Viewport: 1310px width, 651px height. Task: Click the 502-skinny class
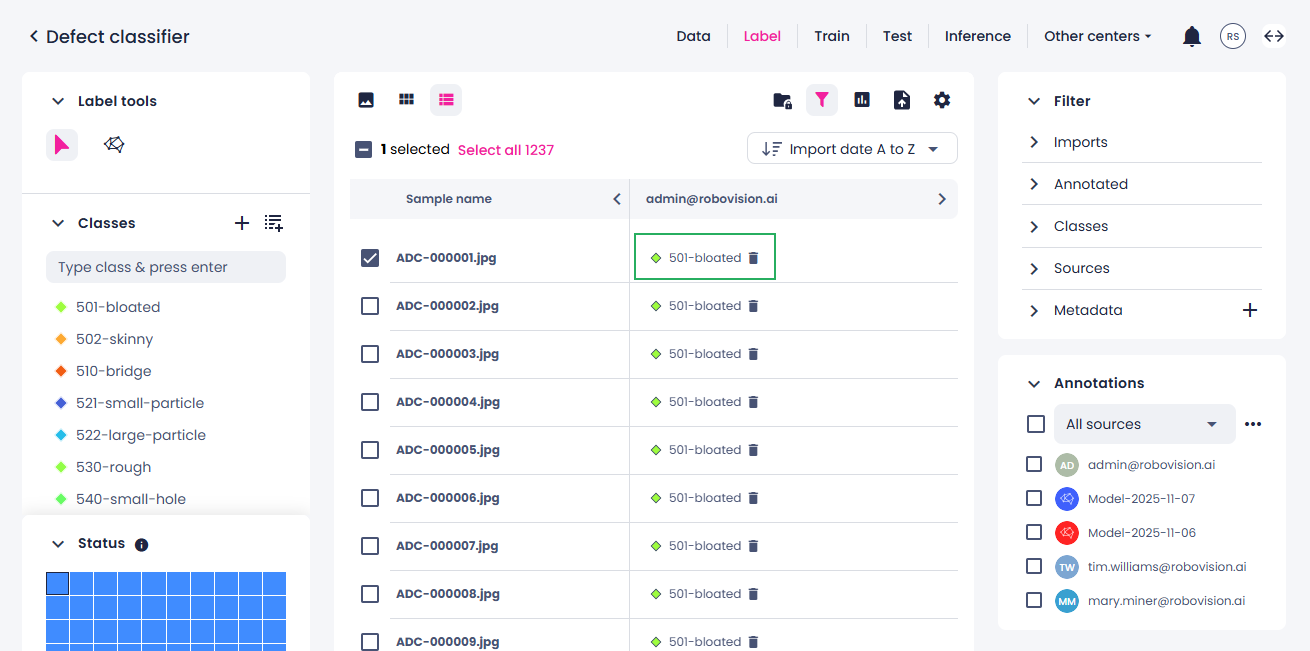click(x=114, y=339)
